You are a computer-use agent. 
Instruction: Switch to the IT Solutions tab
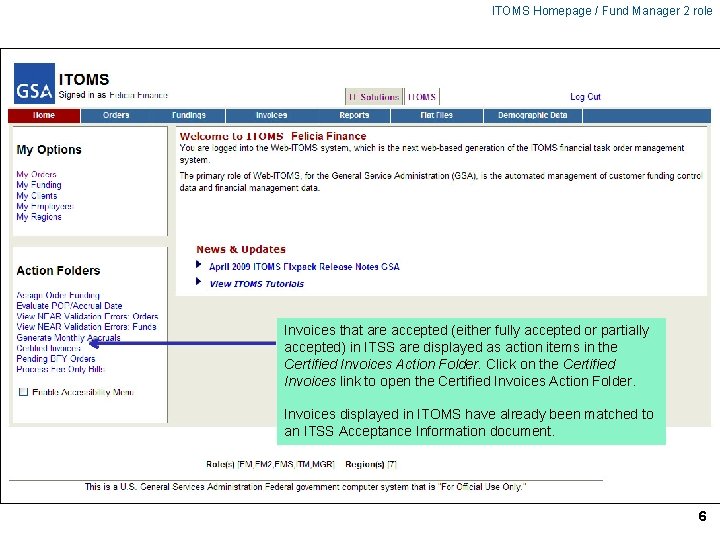(x=374, y=97)
